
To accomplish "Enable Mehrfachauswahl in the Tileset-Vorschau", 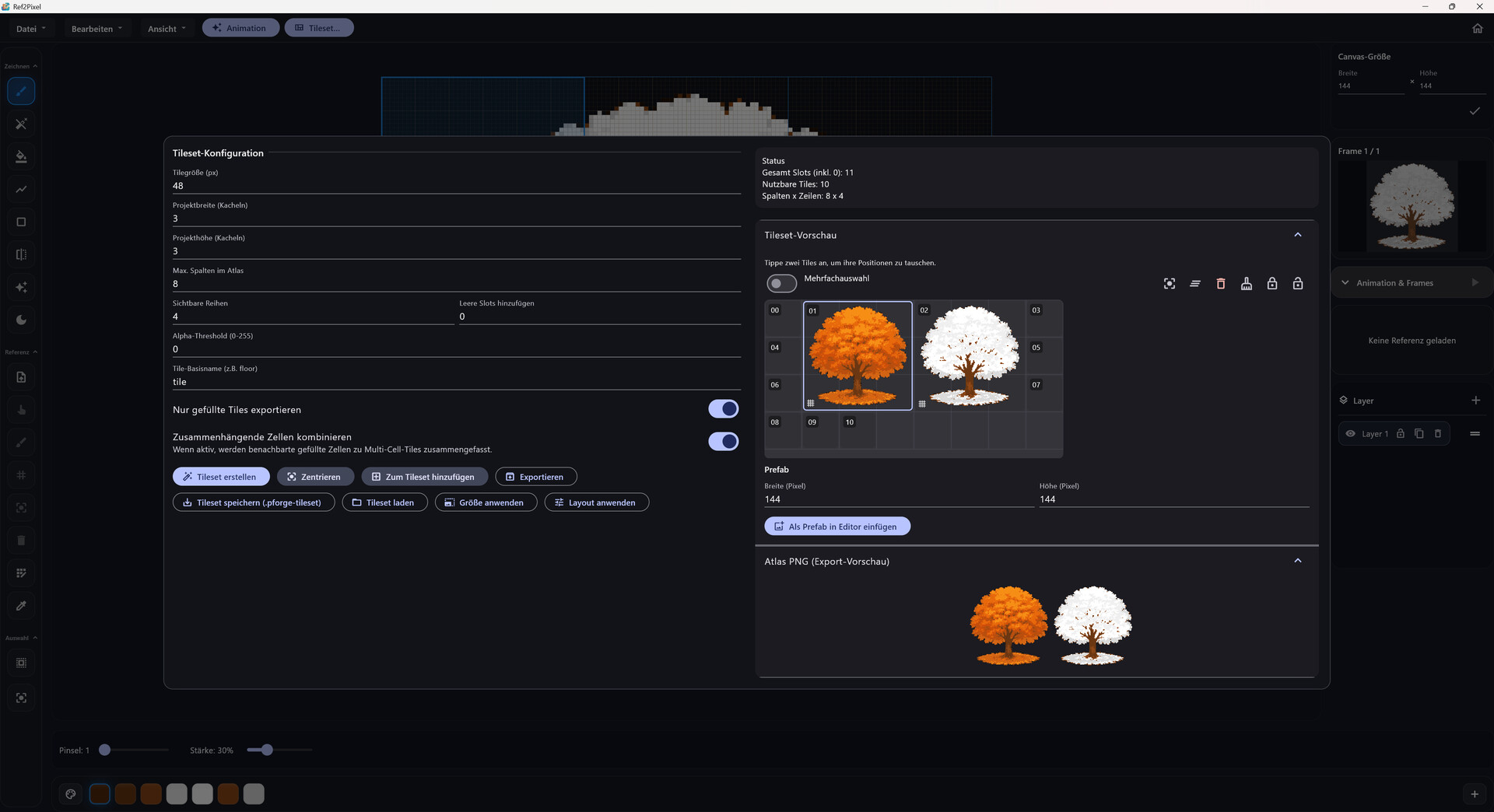I will (782, 283).
